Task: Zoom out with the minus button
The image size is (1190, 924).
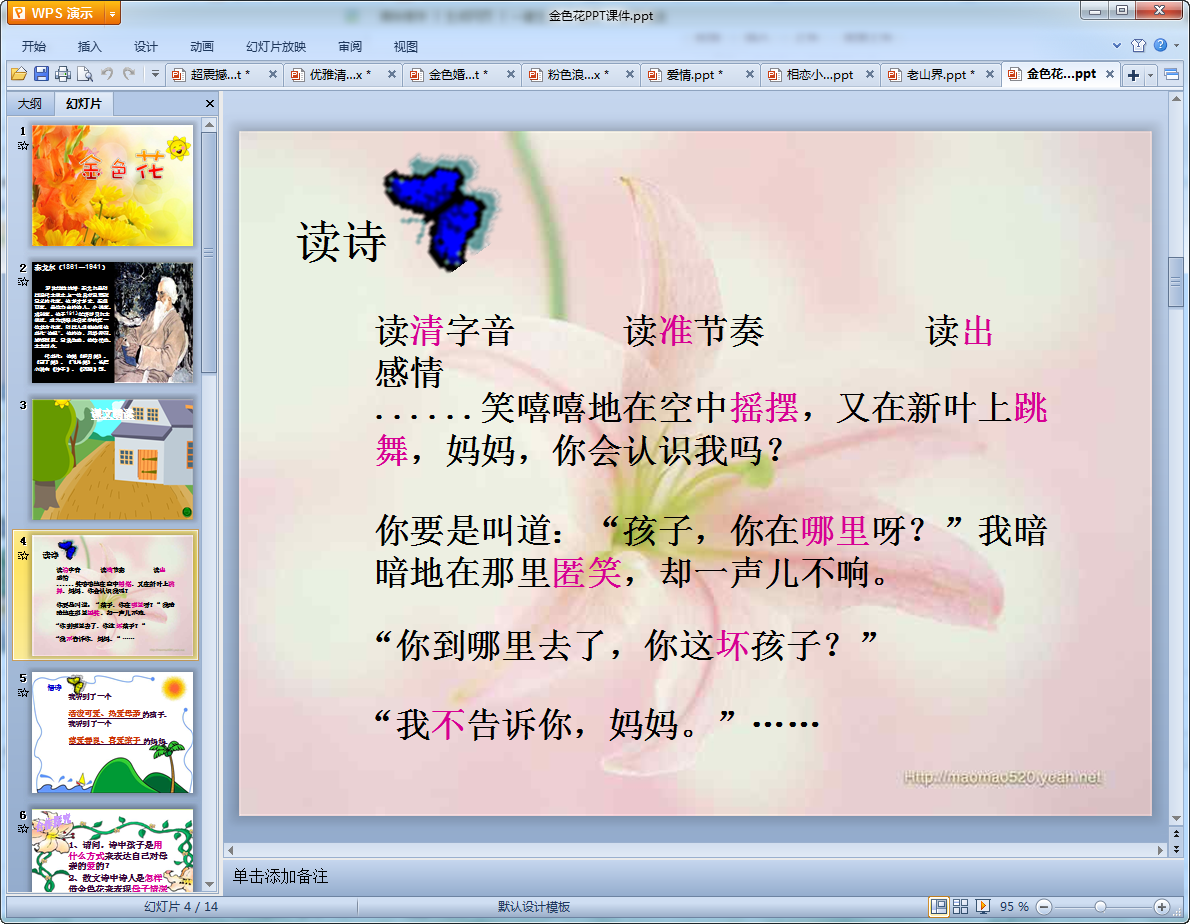Action: point(1044,907)
